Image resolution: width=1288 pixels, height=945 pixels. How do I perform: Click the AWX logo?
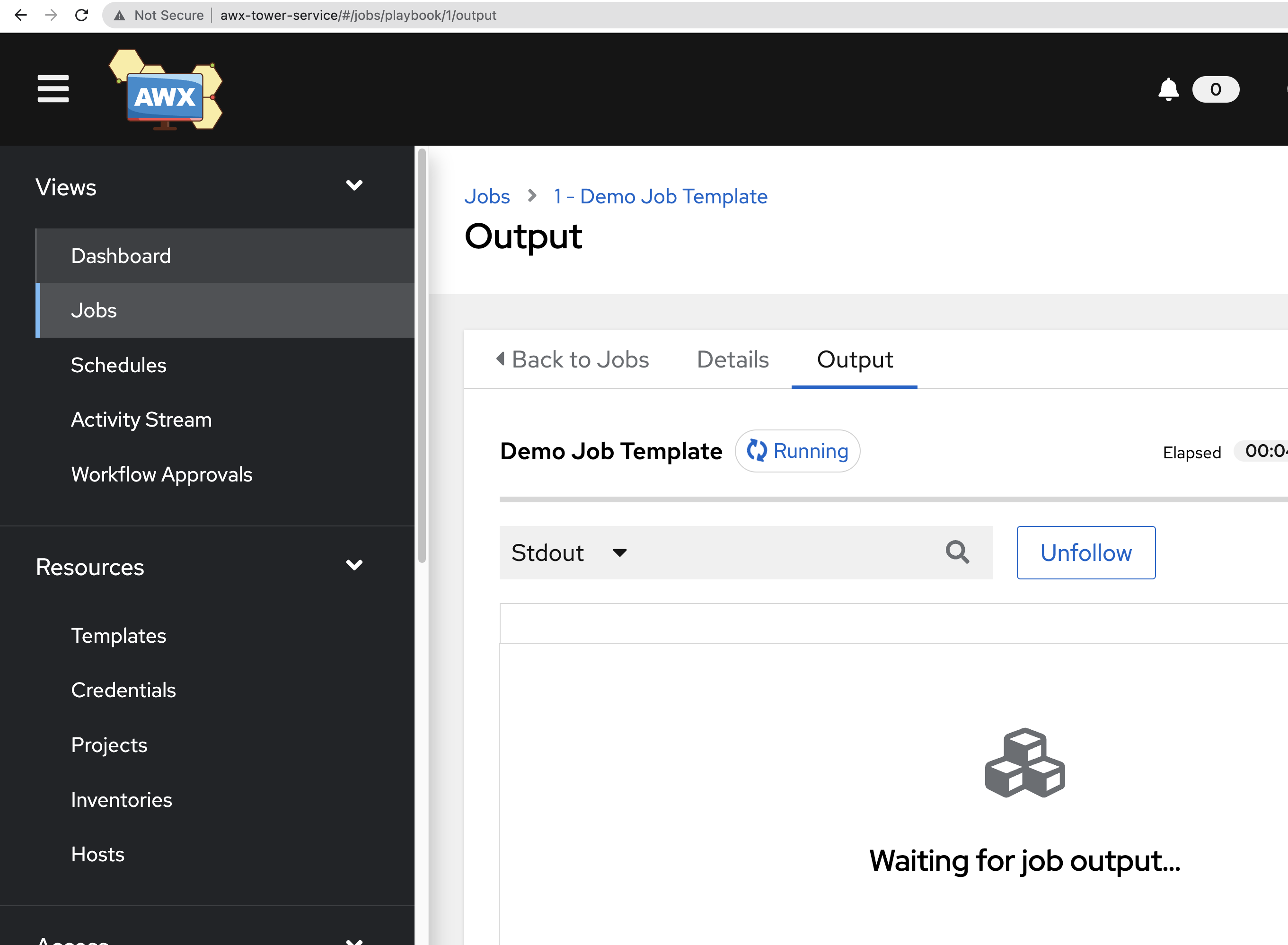click(165, 90)
